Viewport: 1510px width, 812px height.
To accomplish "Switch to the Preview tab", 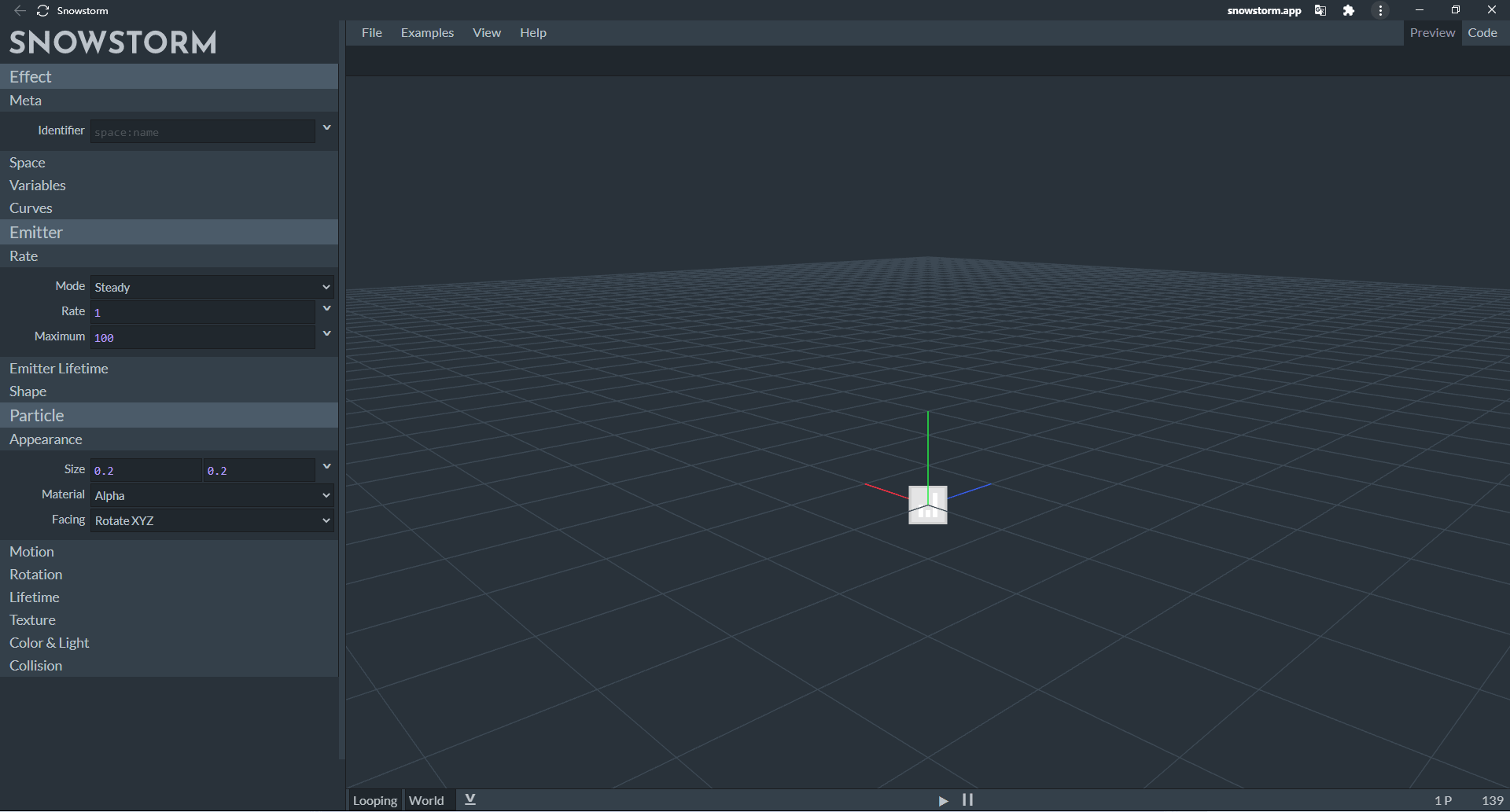I will tap(1432, 32).
